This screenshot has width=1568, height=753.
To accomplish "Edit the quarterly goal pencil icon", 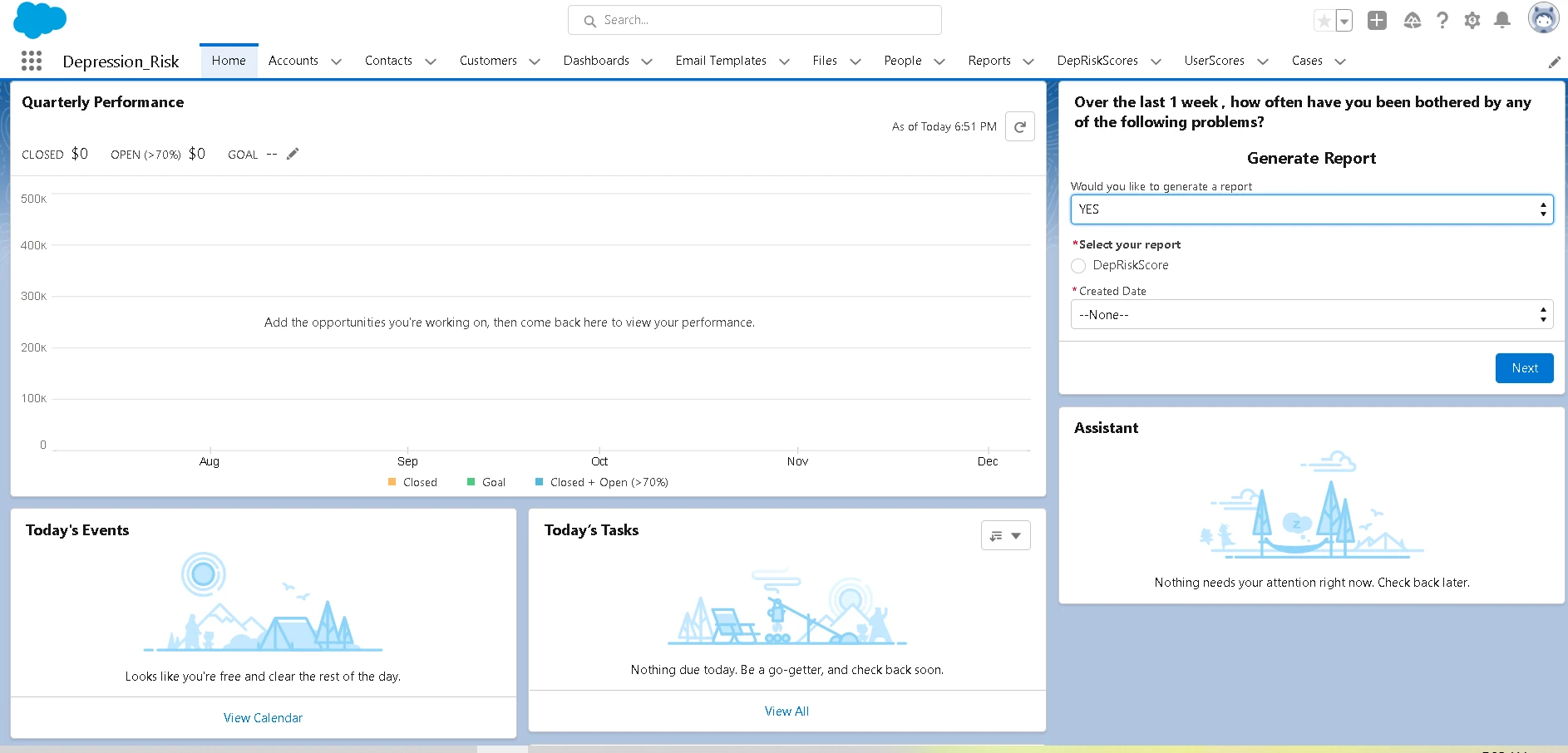I will coord(293,154).
